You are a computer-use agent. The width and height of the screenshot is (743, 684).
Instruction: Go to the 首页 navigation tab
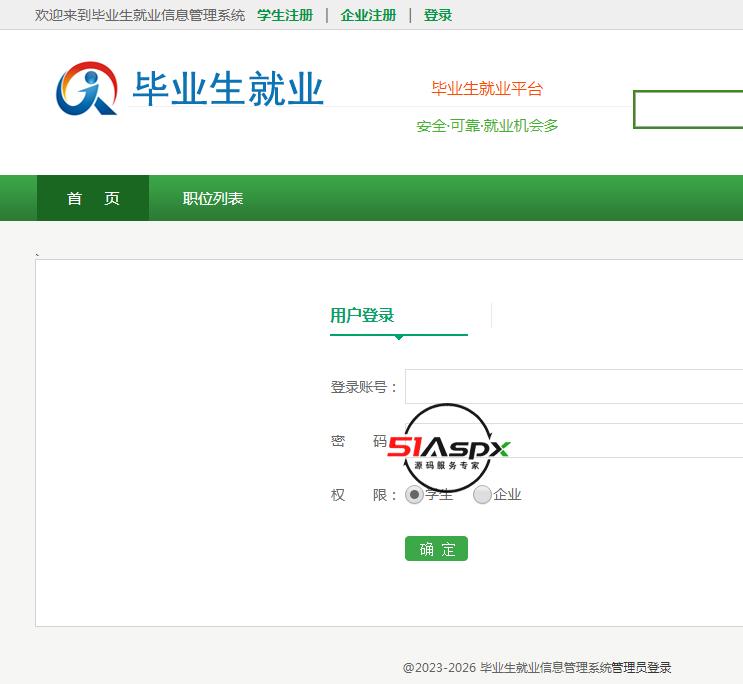click(93, 198)
